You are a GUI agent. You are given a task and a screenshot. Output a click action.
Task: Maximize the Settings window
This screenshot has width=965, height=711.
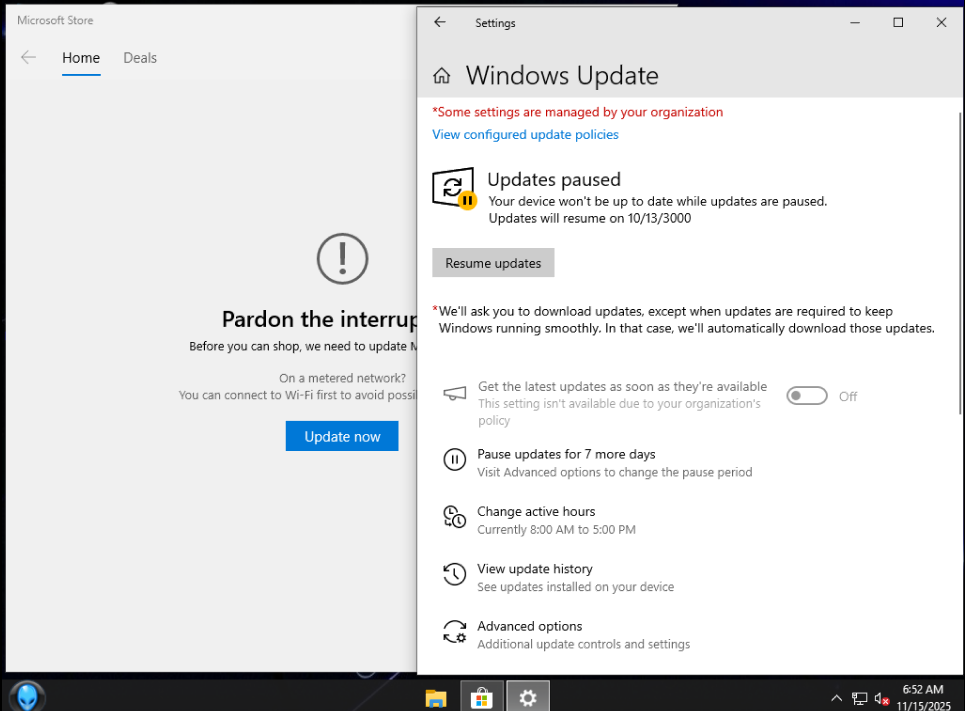[898, 23]
